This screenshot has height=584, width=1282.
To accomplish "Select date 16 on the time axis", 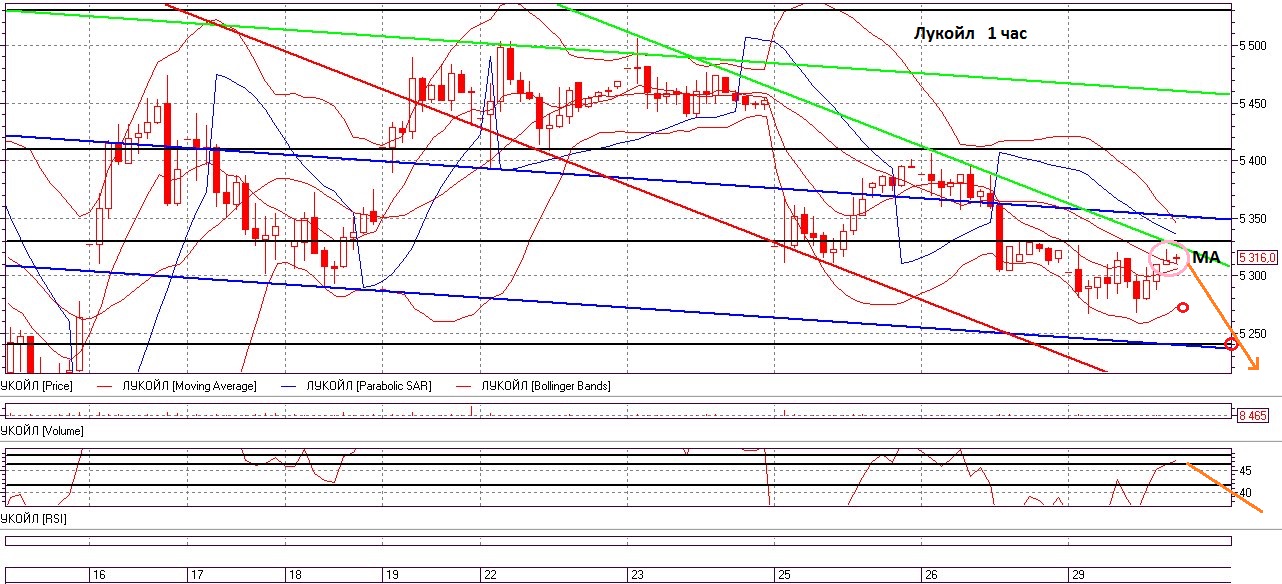I will point(99,576).
